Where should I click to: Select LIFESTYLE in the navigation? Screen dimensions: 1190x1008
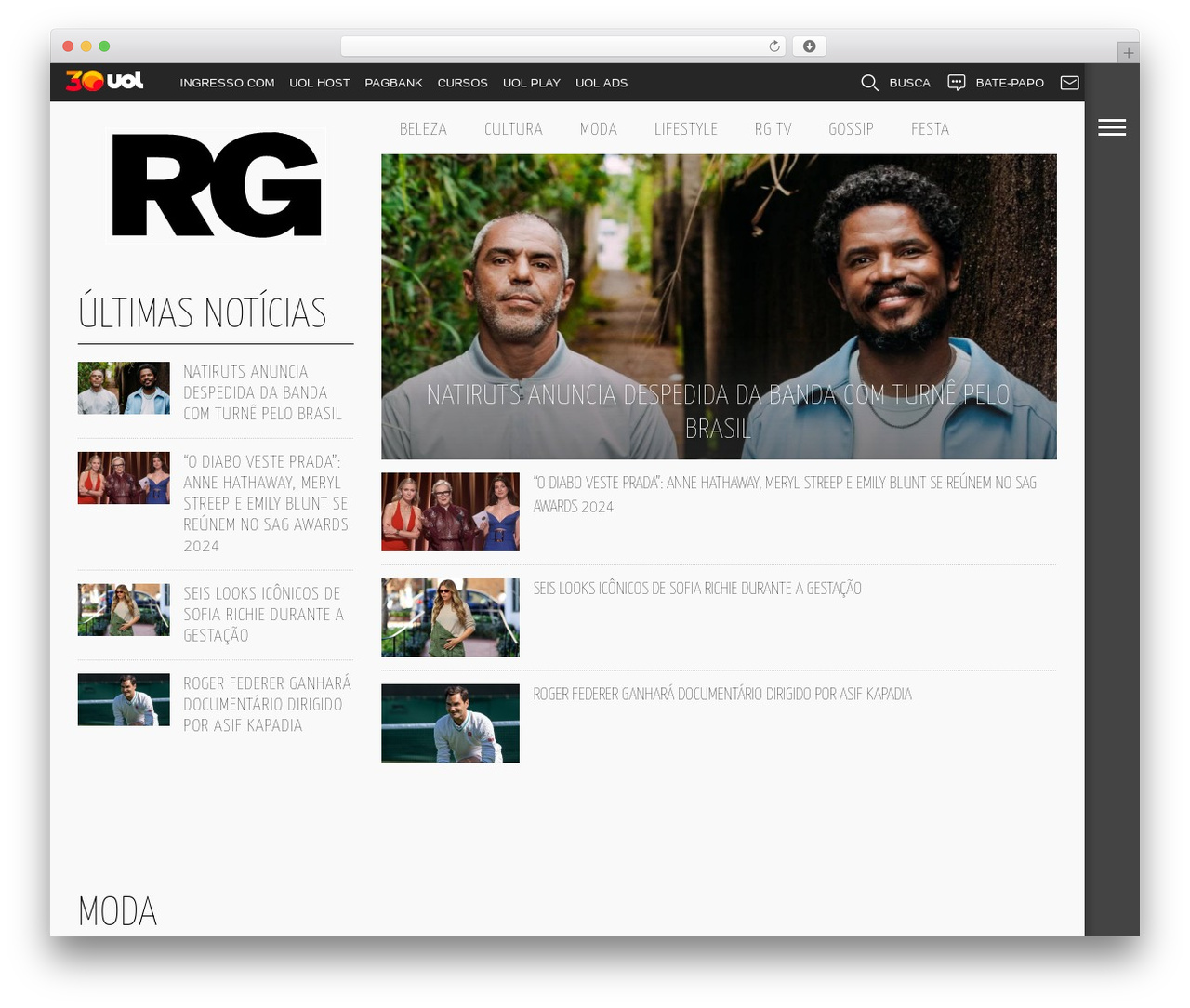click(686, 129)
